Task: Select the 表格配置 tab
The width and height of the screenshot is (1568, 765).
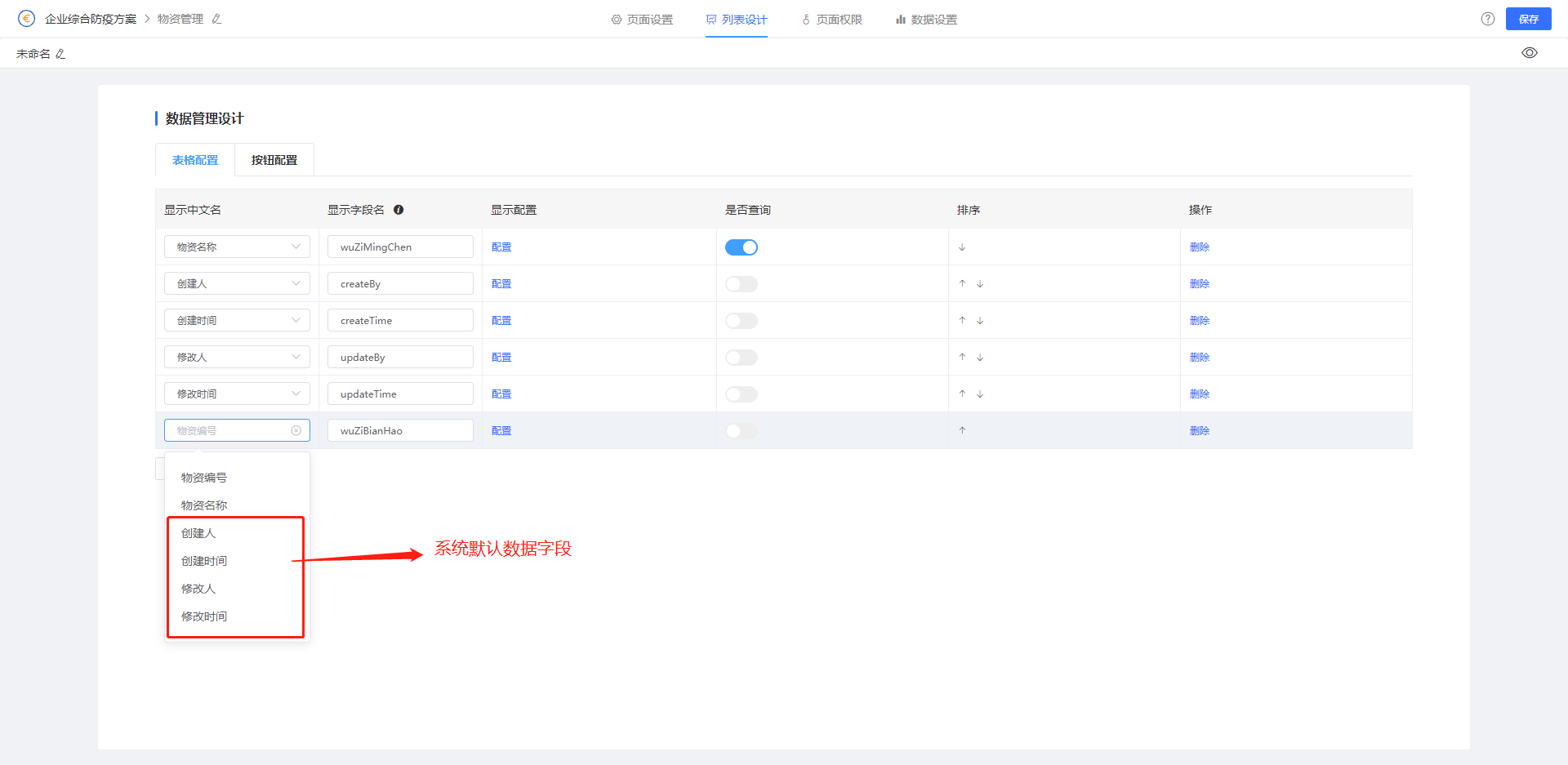Action: 194,159
